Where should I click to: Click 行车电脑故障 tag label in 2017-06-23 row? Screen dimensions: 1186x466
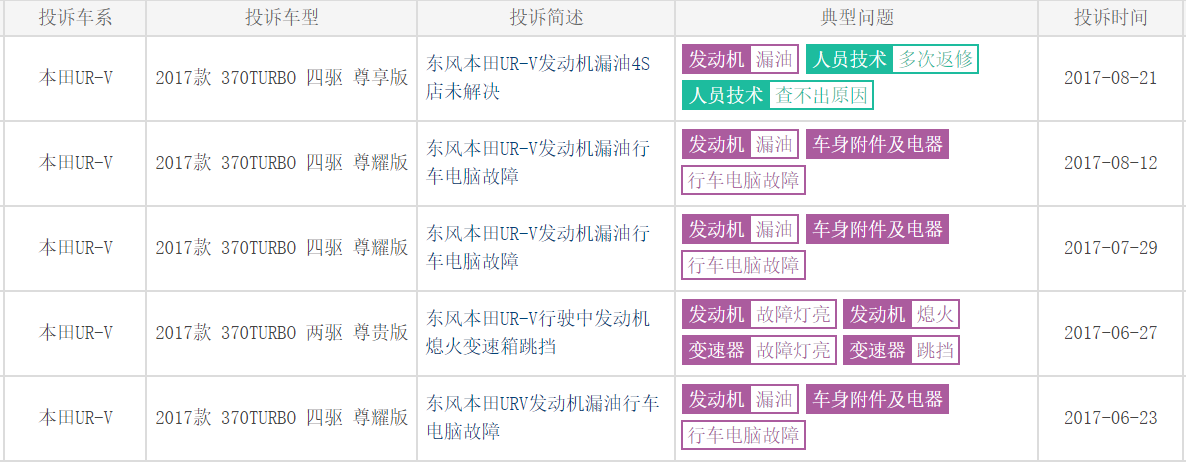click(744, 435)
